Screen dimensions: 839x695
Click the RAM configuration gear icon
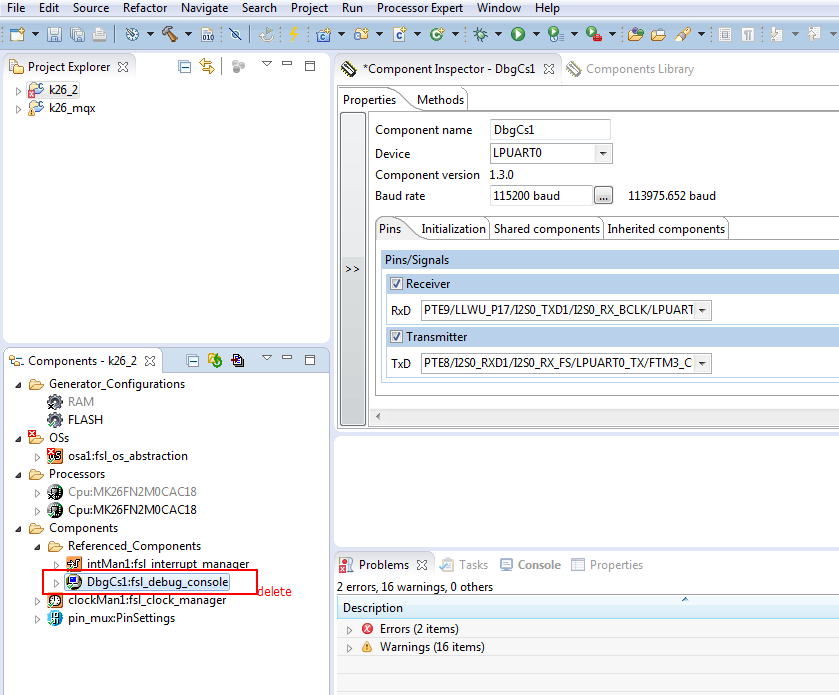tap(55, 402)
